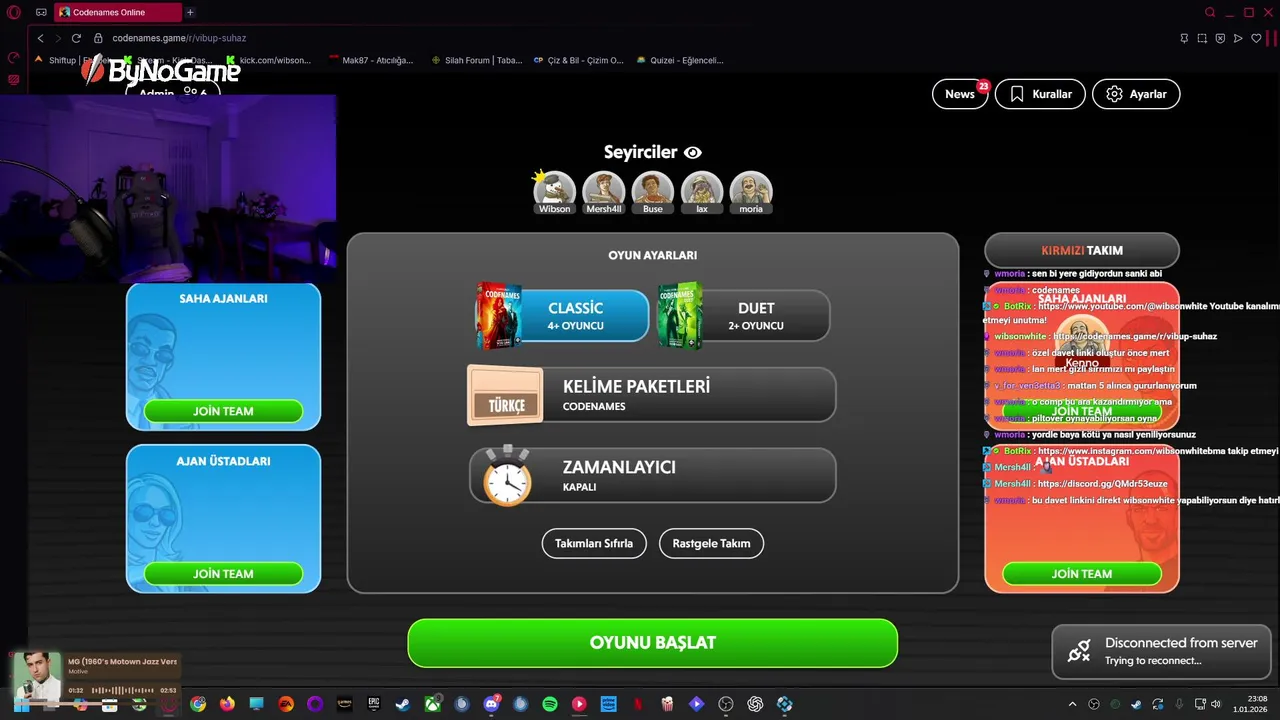The width and height of the screenshot is (1280, 720).
Task: Choose CLASSIC 4+ oyuncu game mode
Action: click(563, 316)
